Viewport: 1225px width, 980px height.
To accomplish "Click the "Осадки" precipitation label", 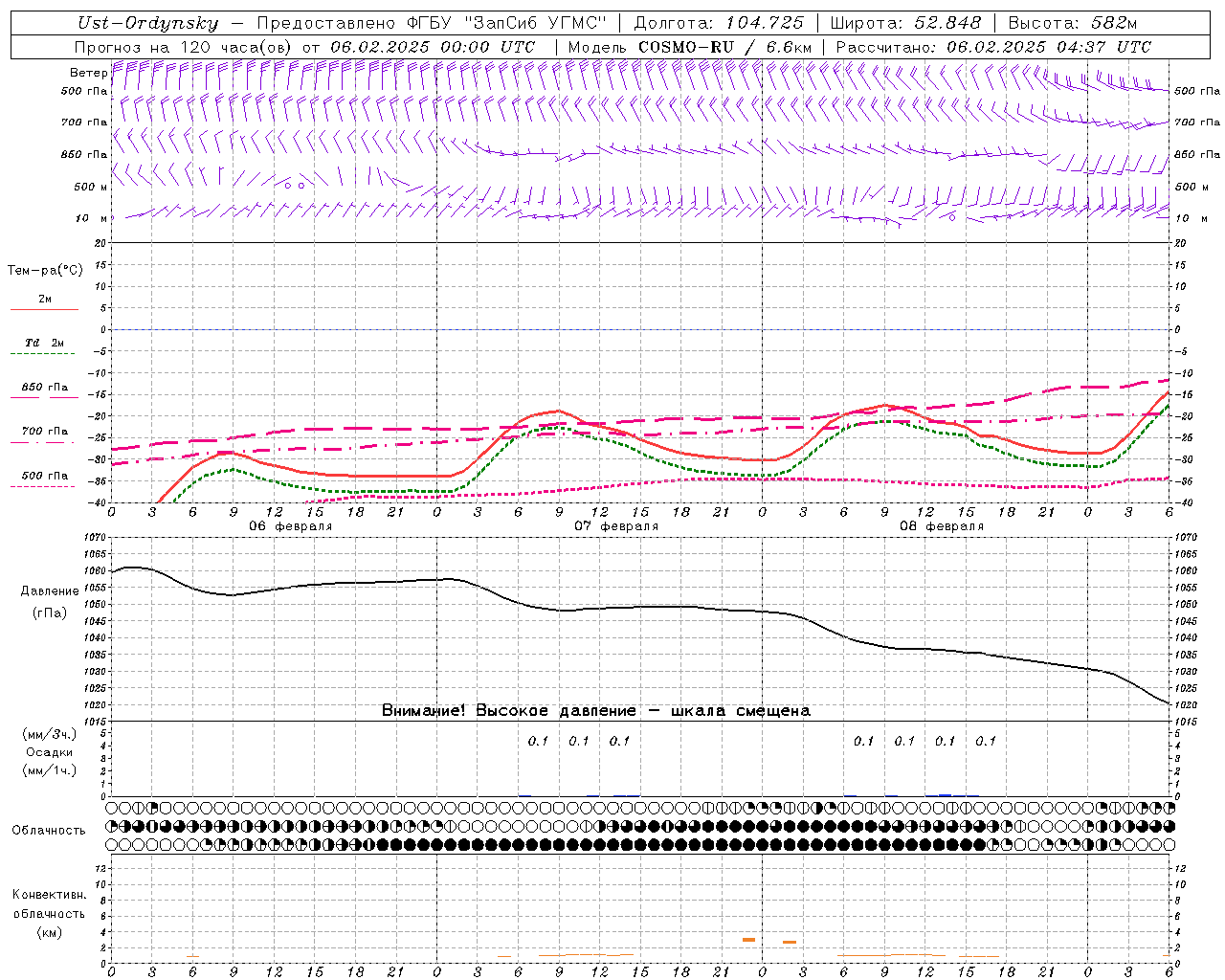I will click(51, 752).
